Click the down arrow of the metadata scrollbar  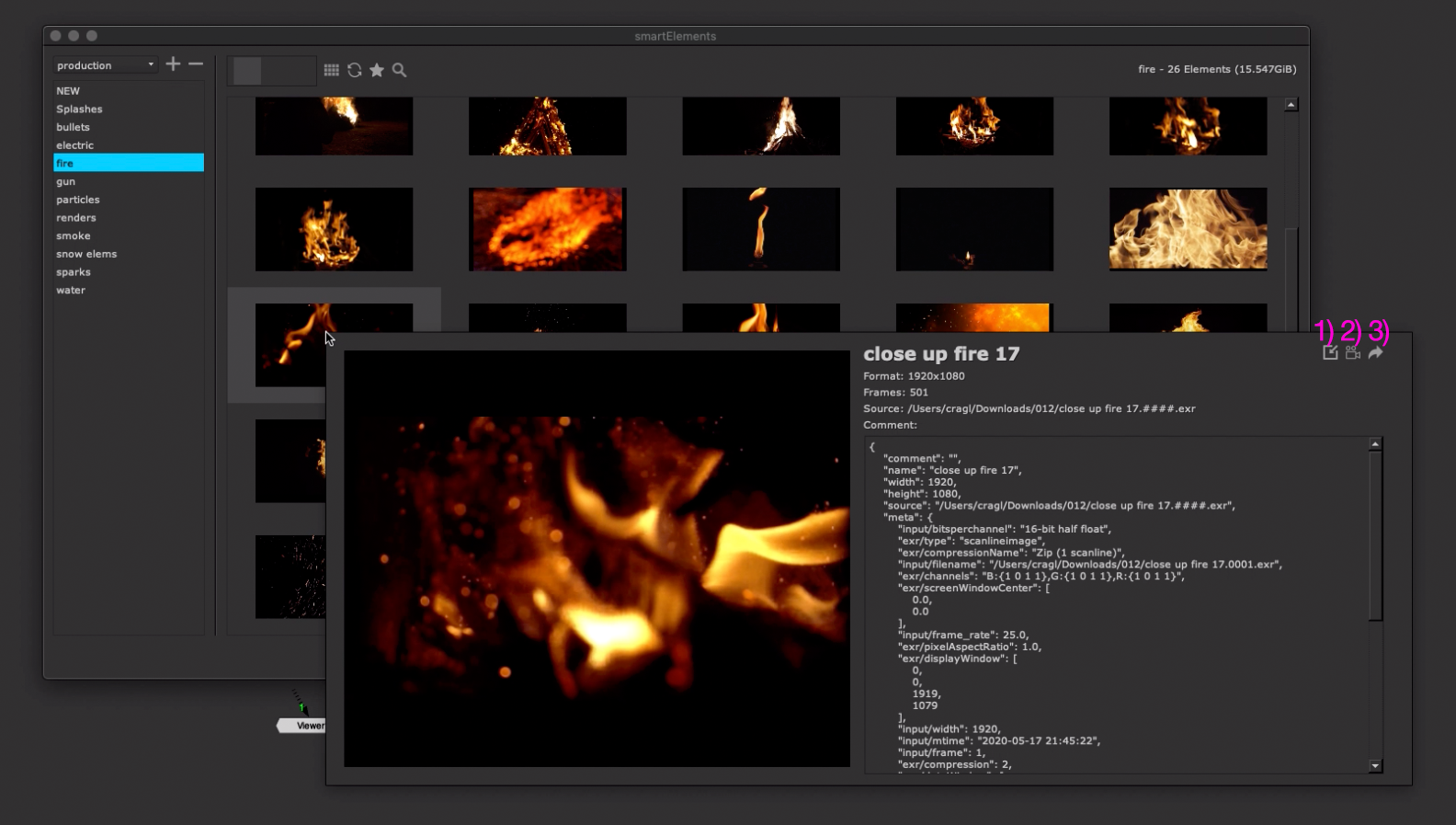tap(1375, 765)
